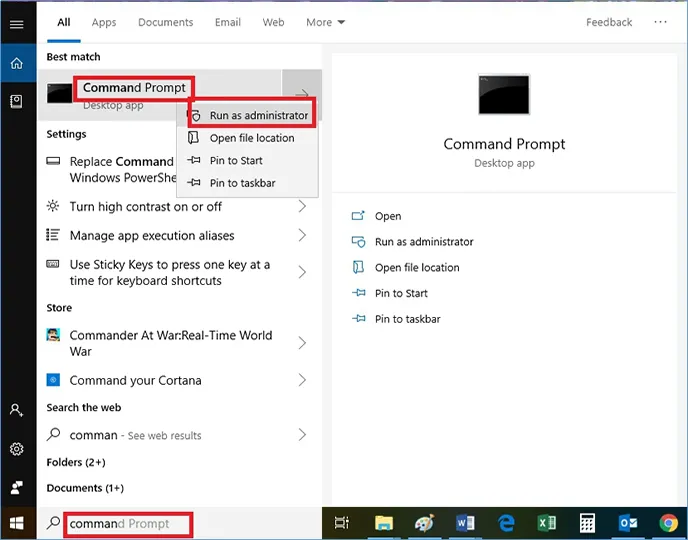This screenshot has height=540, width=688.
Task: Switch to the Email tab
Action: click(228, 22)
